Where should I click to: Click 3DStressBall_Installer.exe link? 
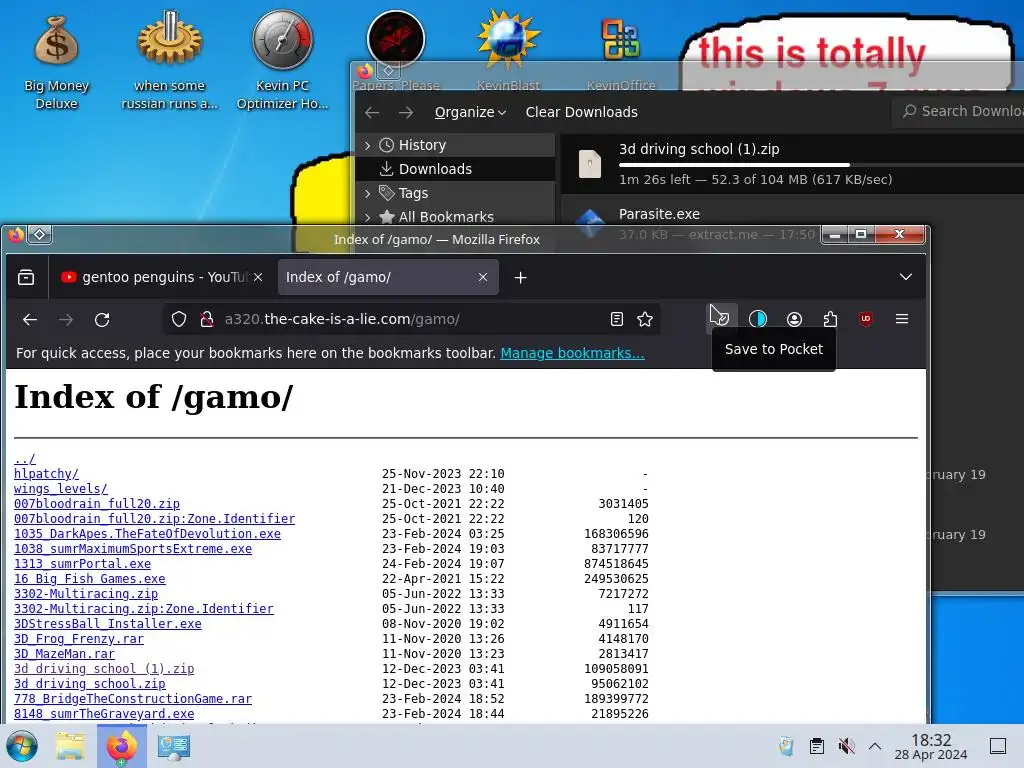(108, 624)
